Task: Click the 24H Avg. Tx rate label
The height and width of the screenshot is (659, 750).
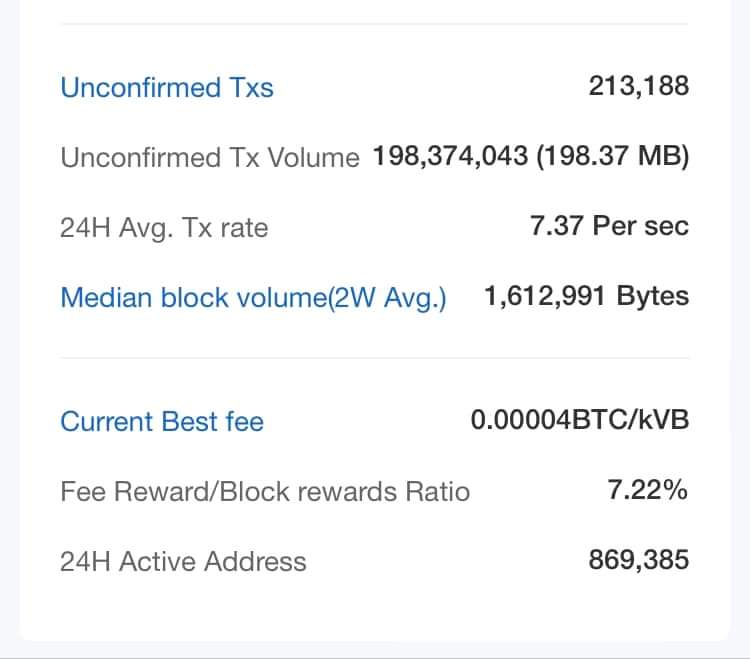Action: pos(164,228)
